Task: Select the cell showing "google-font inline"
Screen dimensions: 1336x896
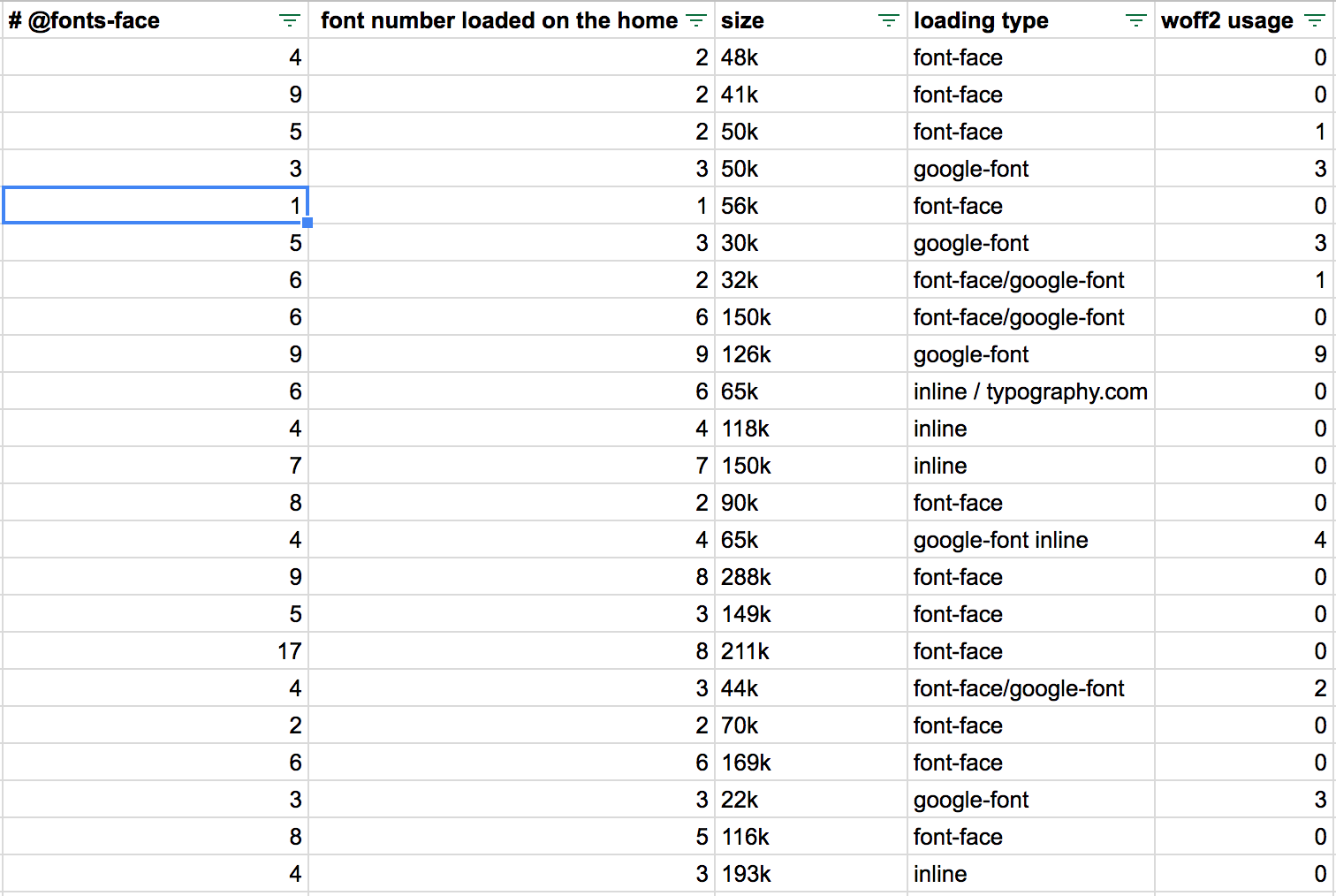Action: [1000, 540]
